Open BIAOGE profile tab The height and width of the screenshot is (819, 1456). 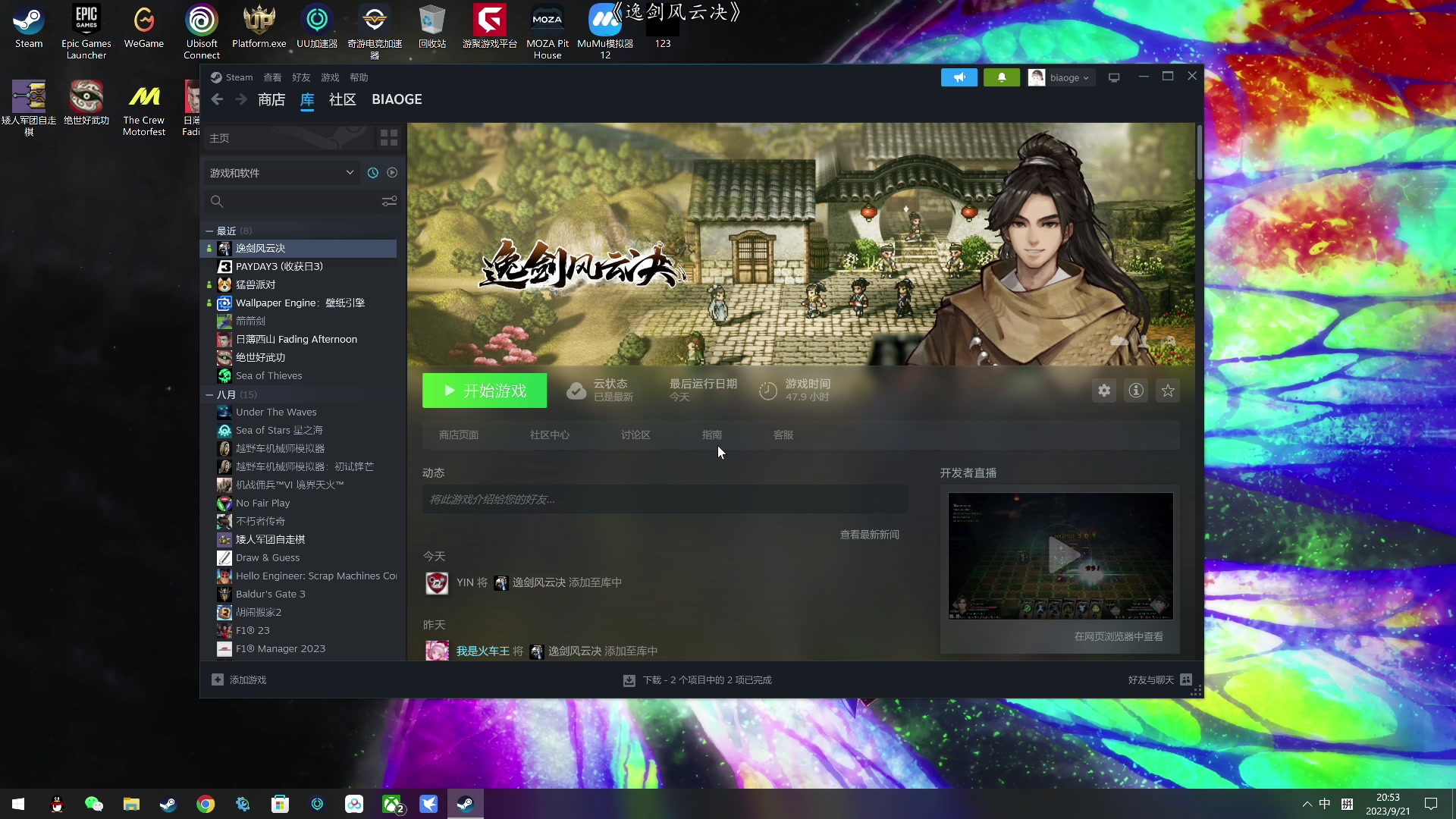[397, 99]
